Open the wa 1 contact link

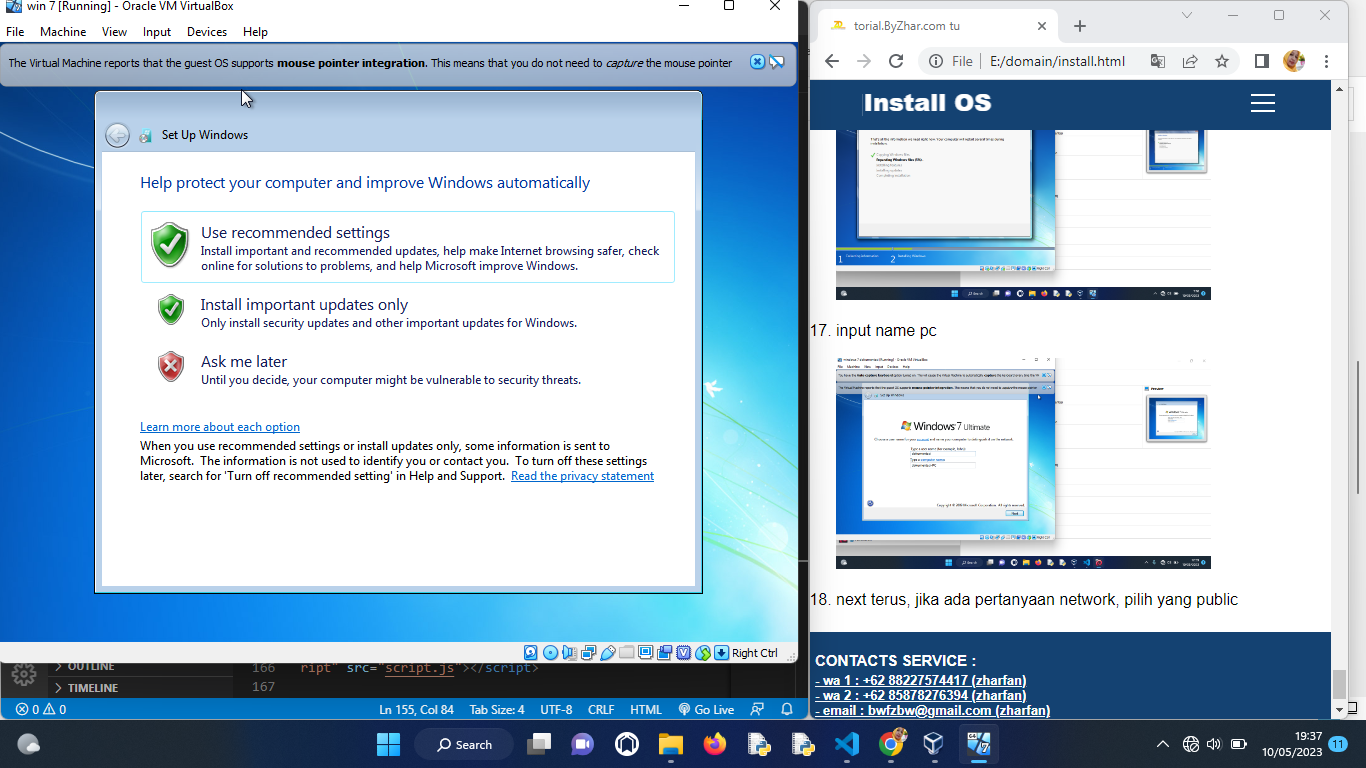920,680
